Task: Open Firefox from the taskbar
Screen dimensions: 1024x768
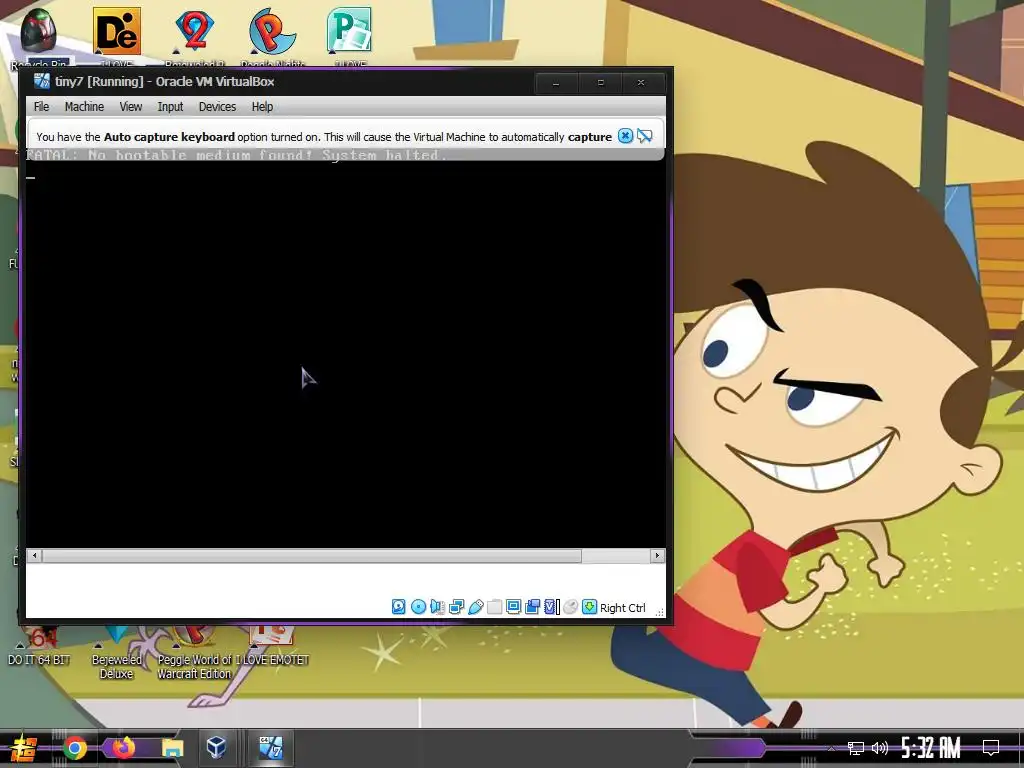Action: [x=123, y=748]
